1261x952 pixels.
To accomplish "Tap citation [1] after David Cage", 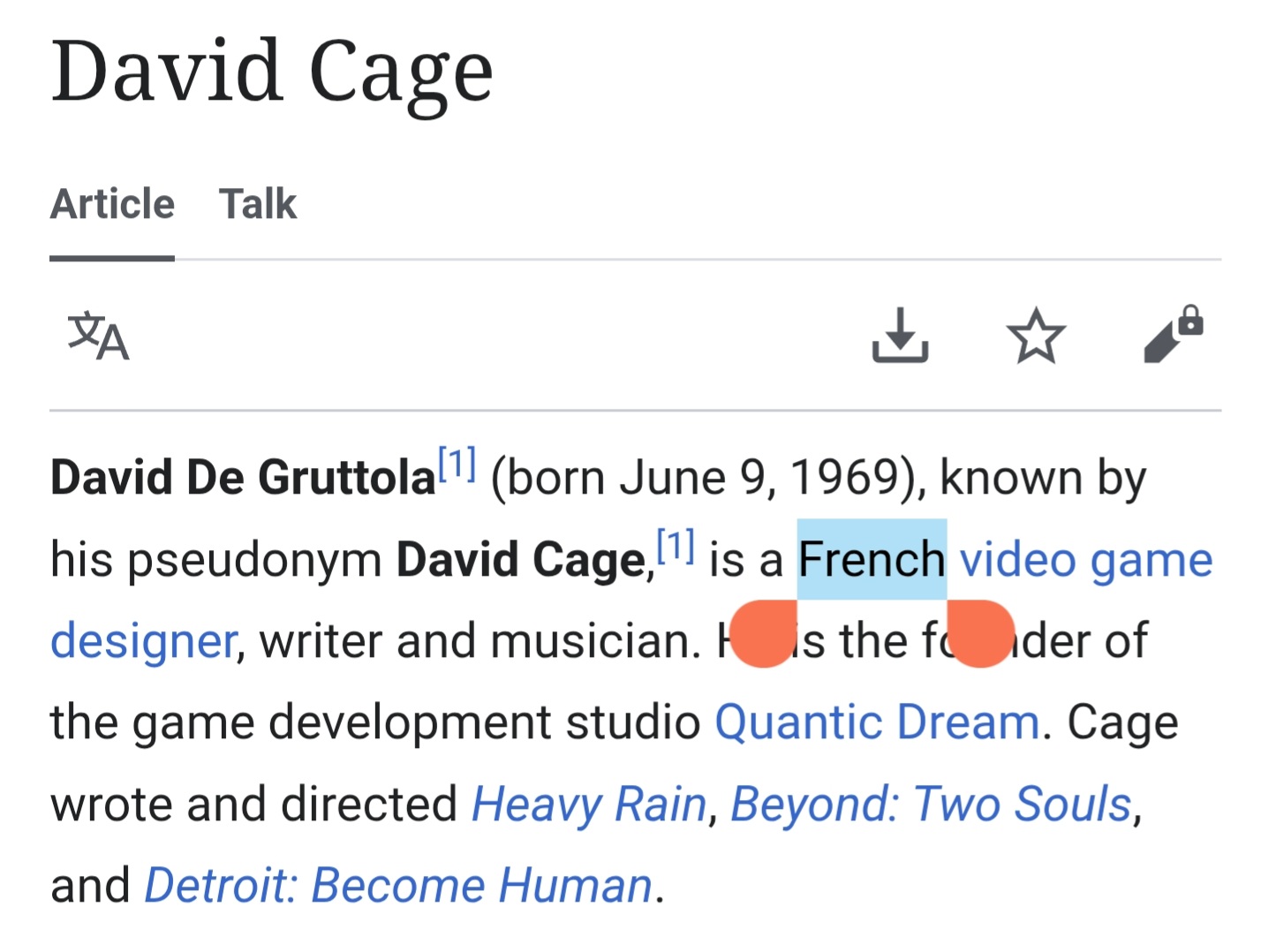I will 676,546.
